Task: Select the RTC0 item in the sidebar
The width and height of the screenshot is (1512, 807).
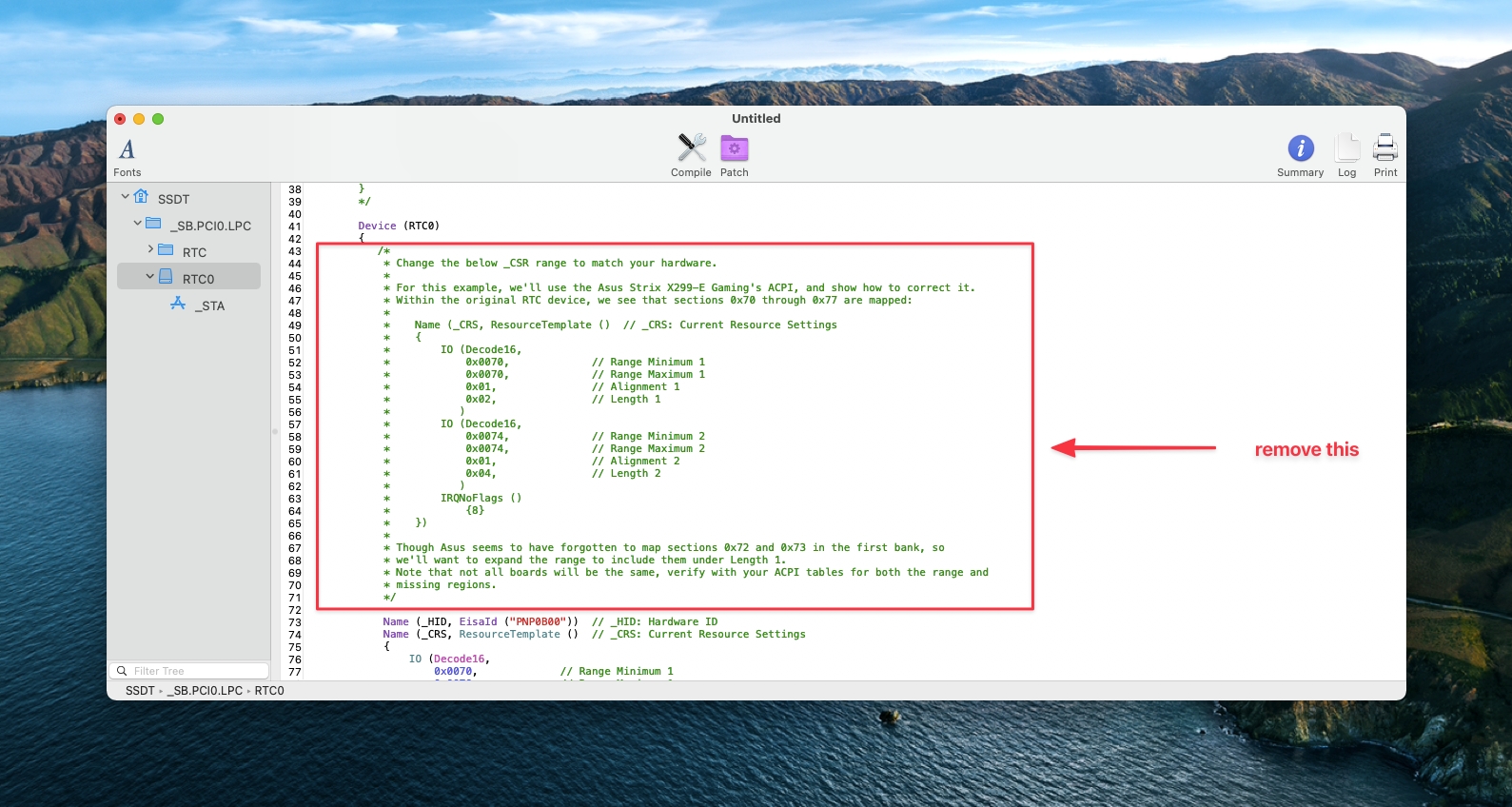Action: click(x=198, y=279)
